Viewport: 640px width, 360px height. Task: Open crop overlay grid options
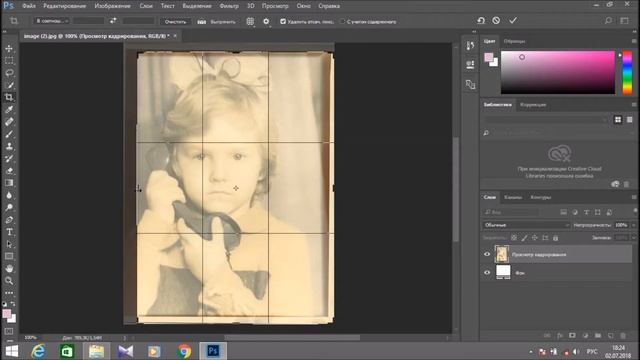250,21
